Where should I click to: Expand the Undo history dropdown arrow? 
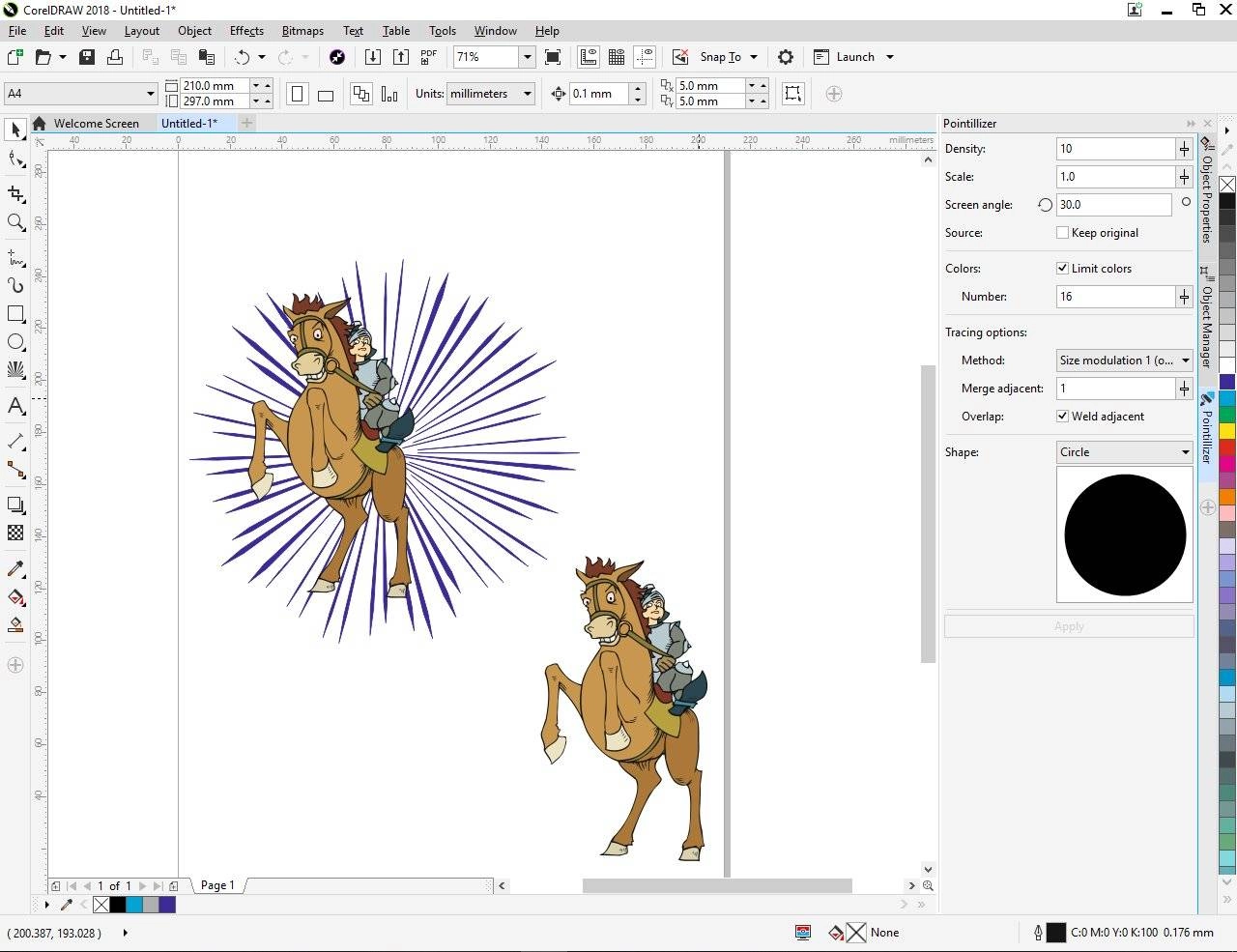[262, 57]
